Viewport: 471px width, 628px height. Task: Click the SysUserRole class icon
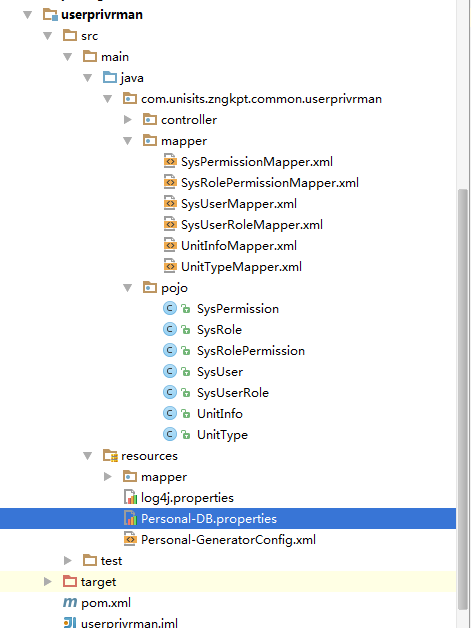pos(170,392)
